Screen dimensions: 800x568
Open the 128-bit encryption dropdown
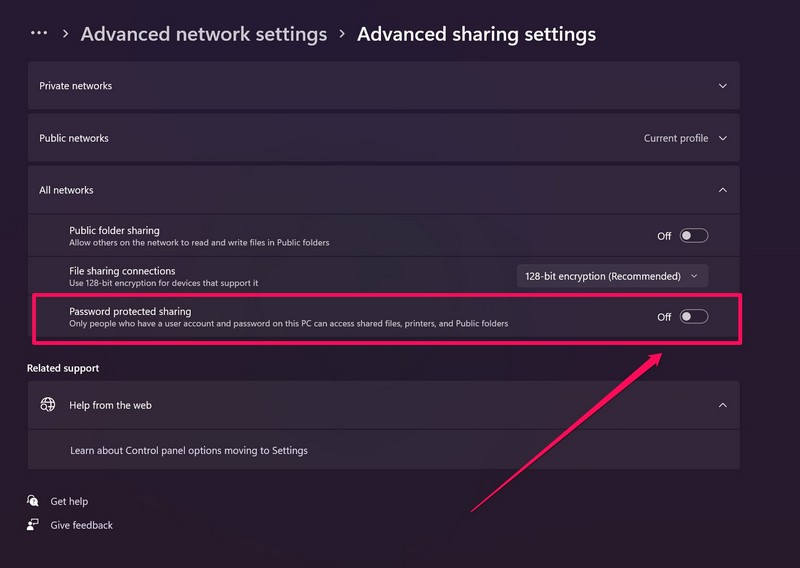pos(612,276)
